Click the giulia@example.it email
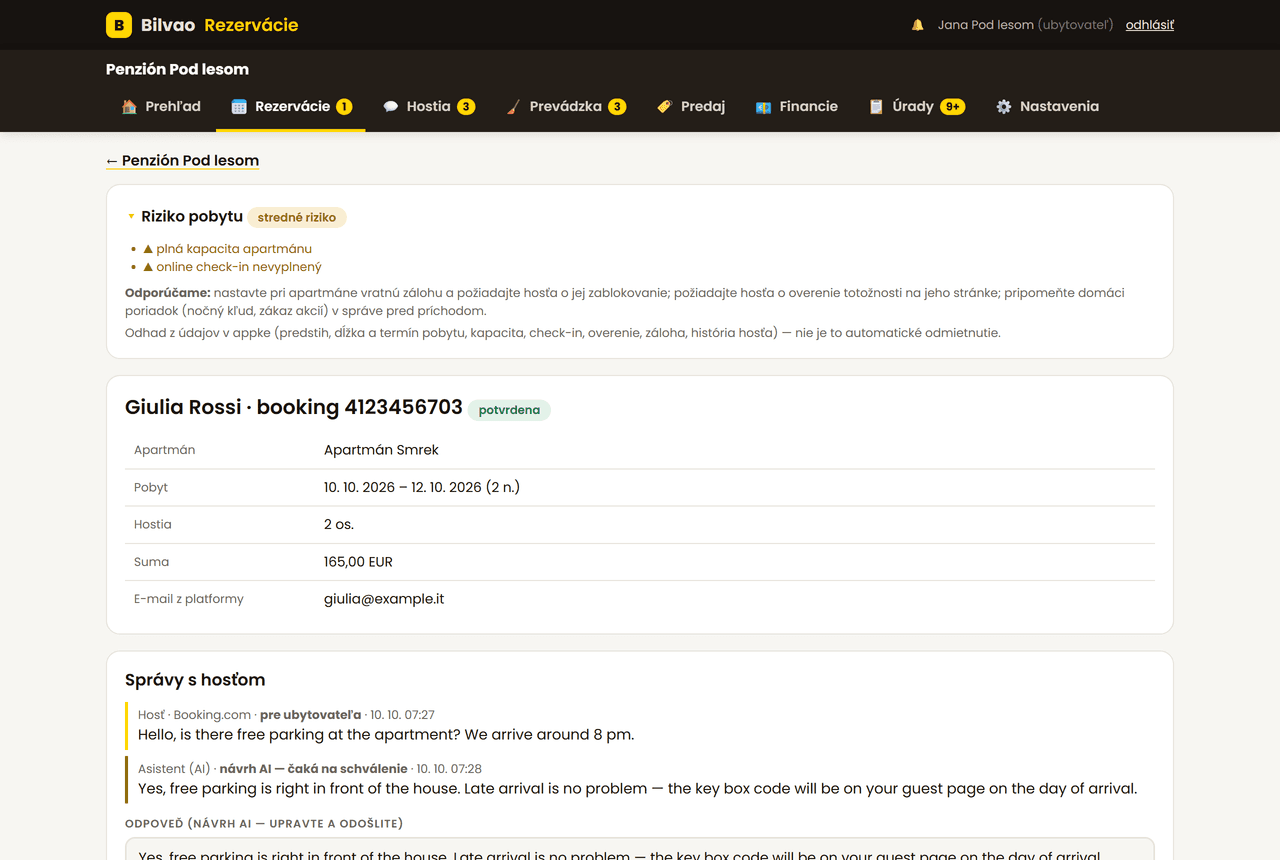This screenshot has height=860, width=1280. click(384, 599)
